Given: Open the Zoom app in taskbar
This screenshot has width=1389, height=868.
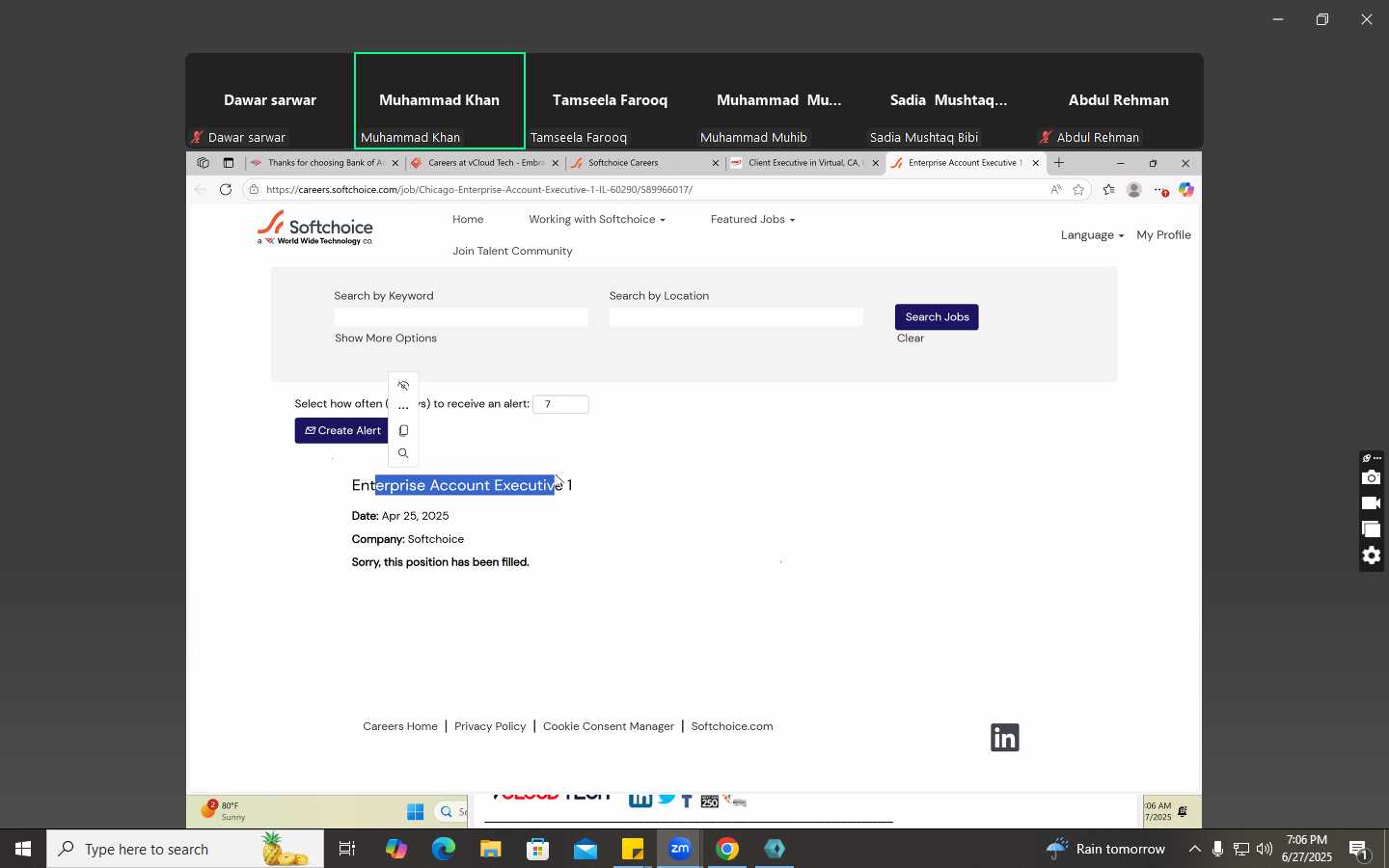Looking at the screenshot, I should click(681, 850).
